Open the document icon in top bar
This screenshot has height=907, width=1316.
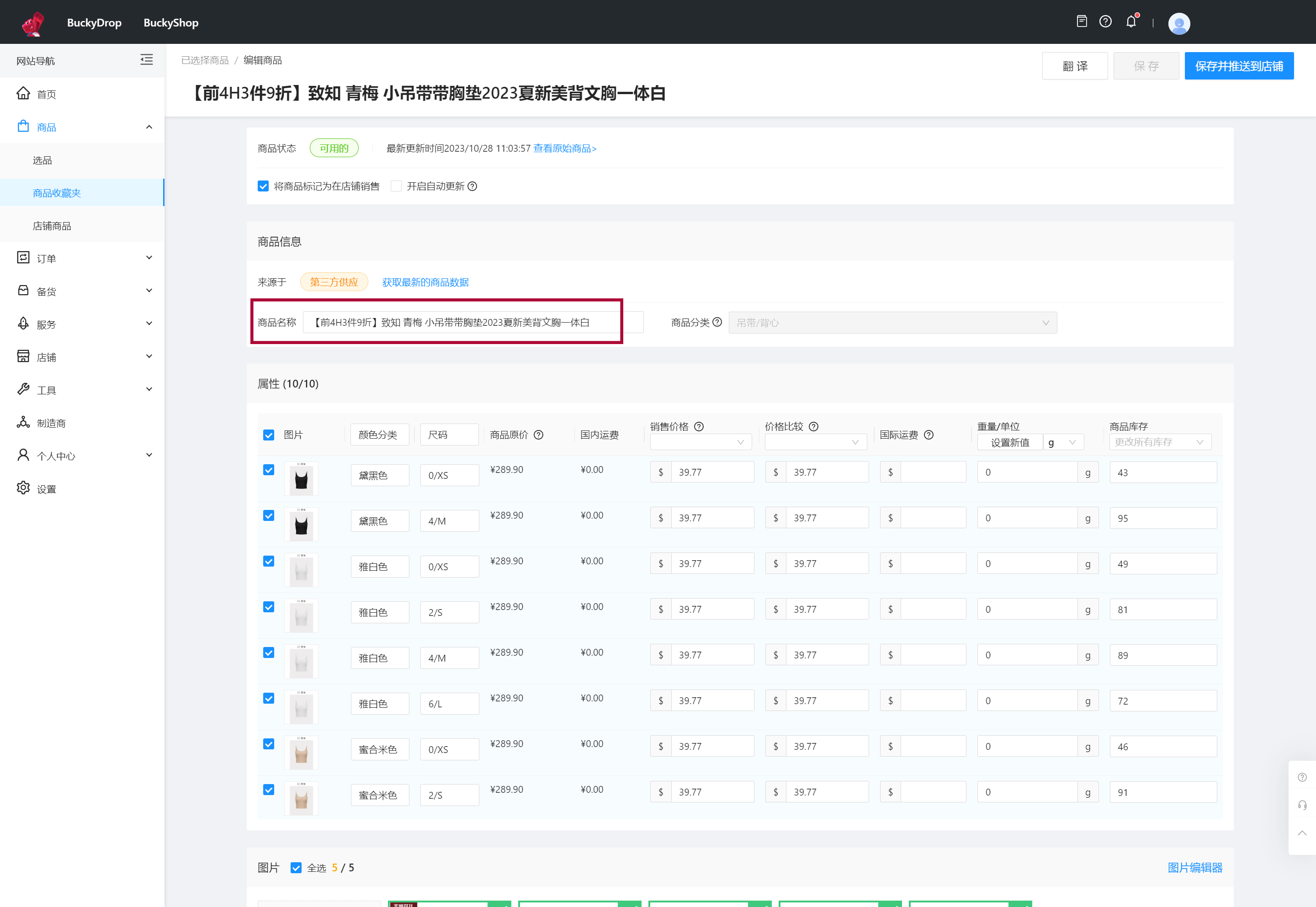[x=1082, y=21]
